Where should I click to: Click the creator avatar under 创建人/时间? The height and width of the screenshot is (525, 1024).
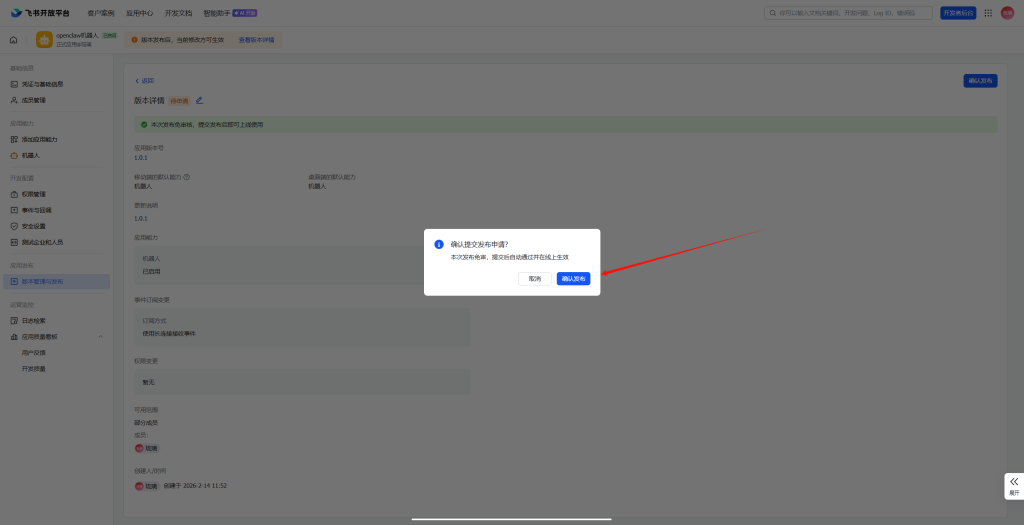click(x=139, y=486)
